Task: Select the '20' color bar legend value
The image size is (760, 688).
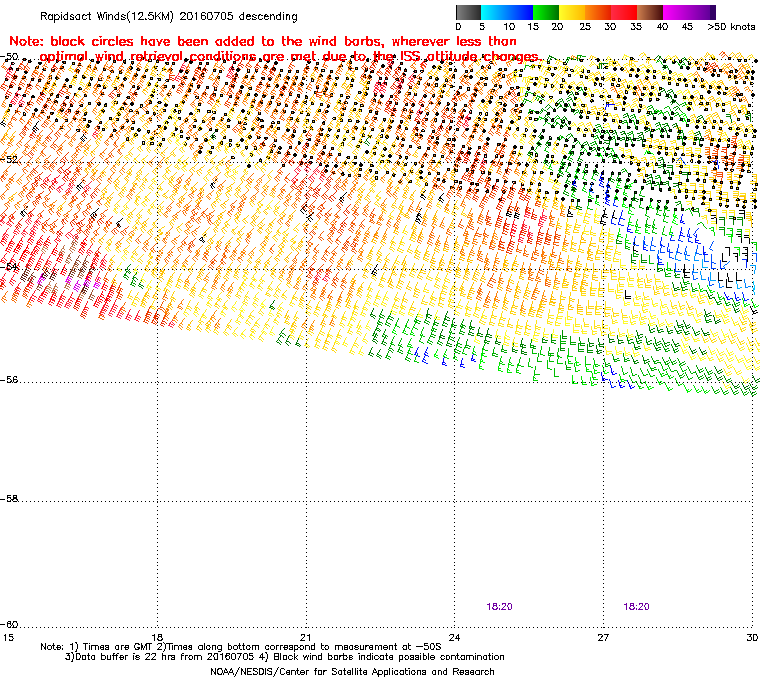Action: pyautogui.click(x=557, y=27)
